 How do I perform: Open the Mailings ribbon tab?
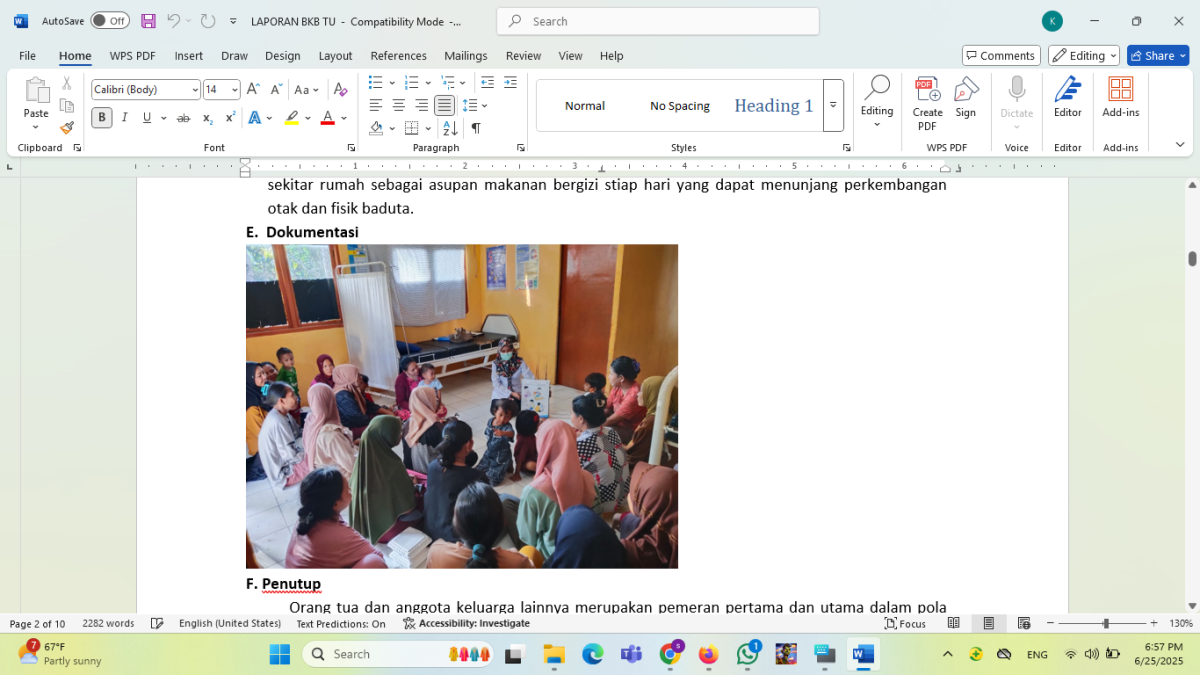465,56
